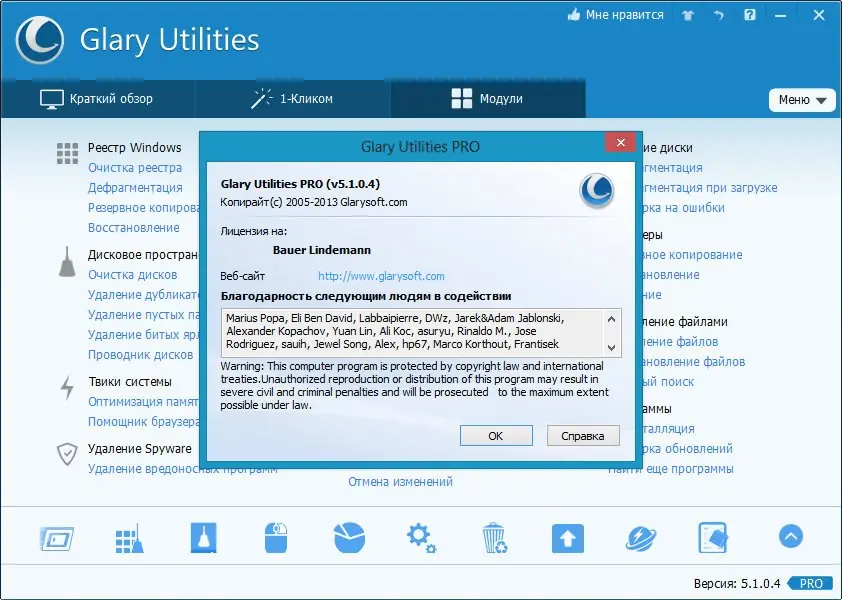
Task: Open Отмена изменений link
Action: [401, 482]
